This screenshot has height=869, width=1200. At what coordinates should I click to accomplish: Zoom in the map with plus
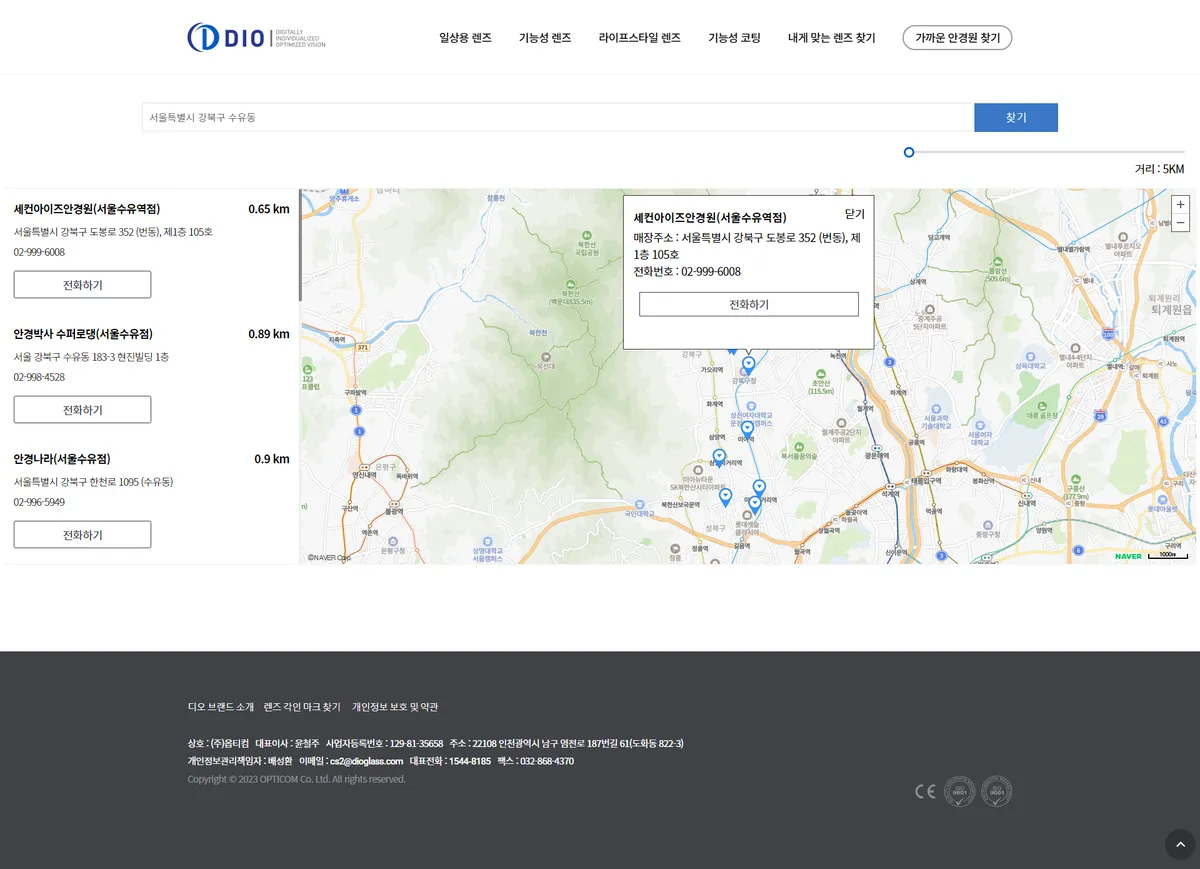1181,204
